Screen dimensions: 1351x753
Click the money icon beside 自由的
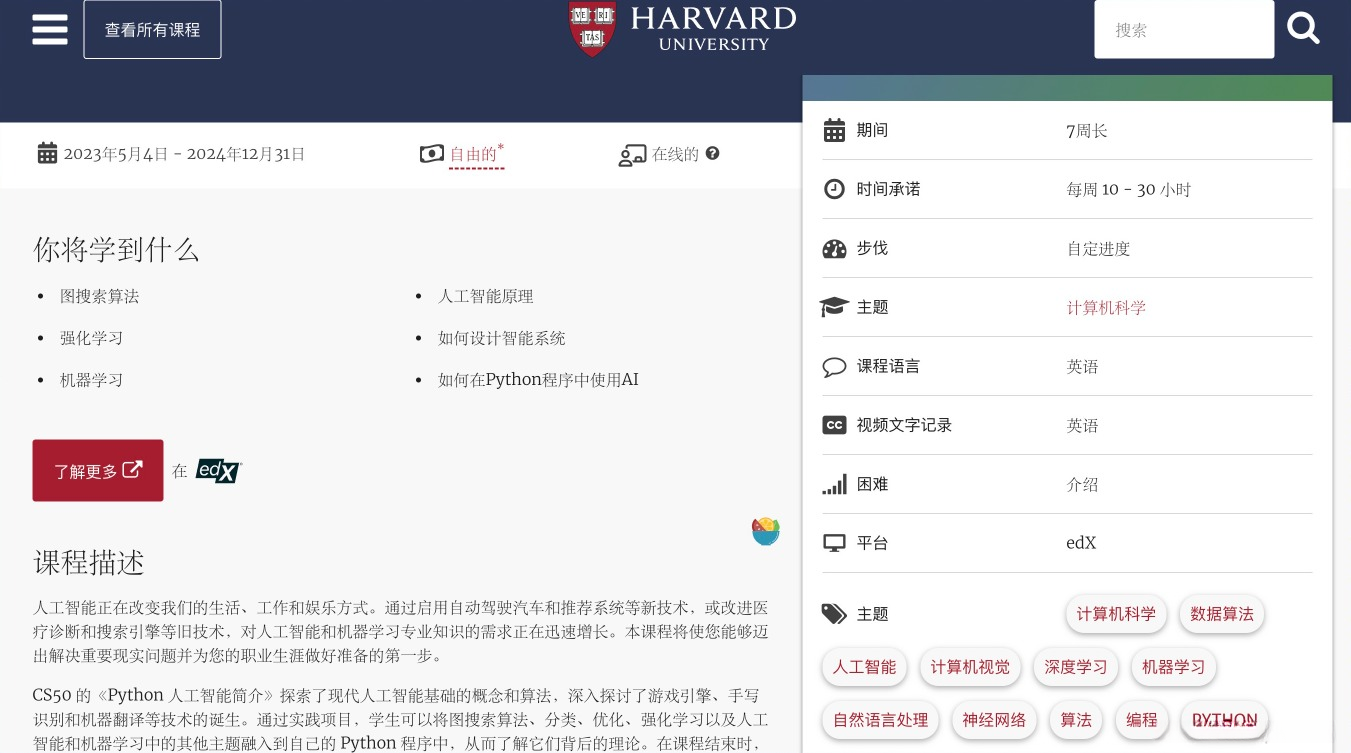coord(431,154)
